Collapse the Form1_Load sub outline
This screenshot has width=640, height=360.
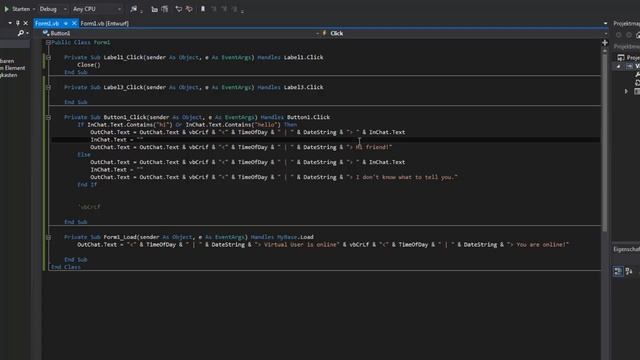(48, 237)
